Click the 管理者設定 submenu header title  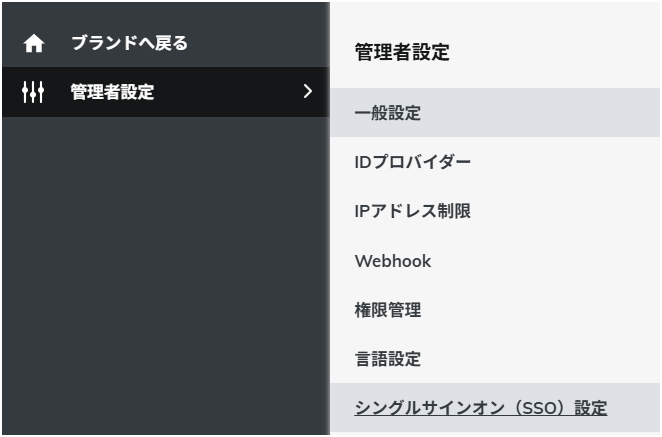pos(402,53)
